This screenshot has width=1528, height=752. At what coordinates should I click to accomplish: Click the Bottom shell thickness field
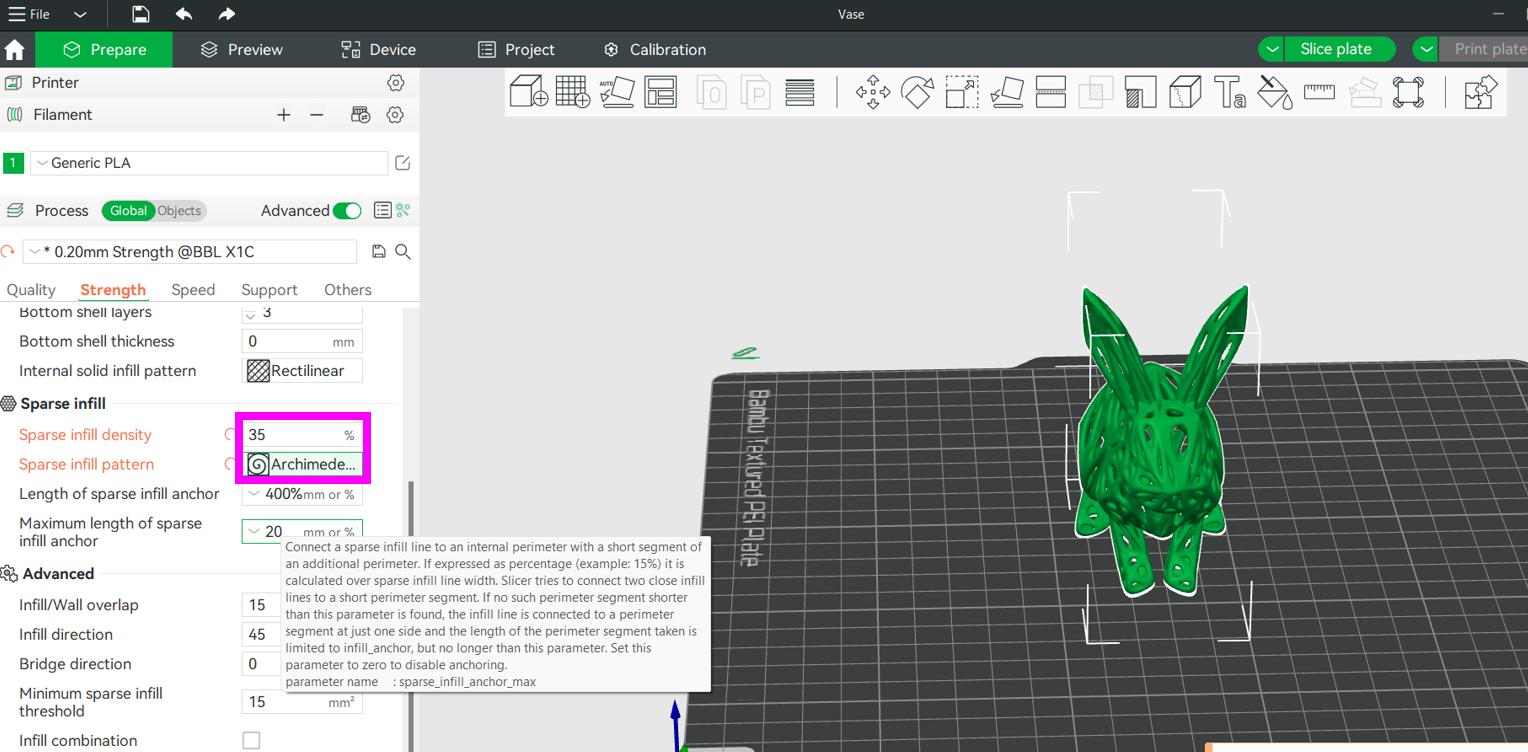(302, 341)
